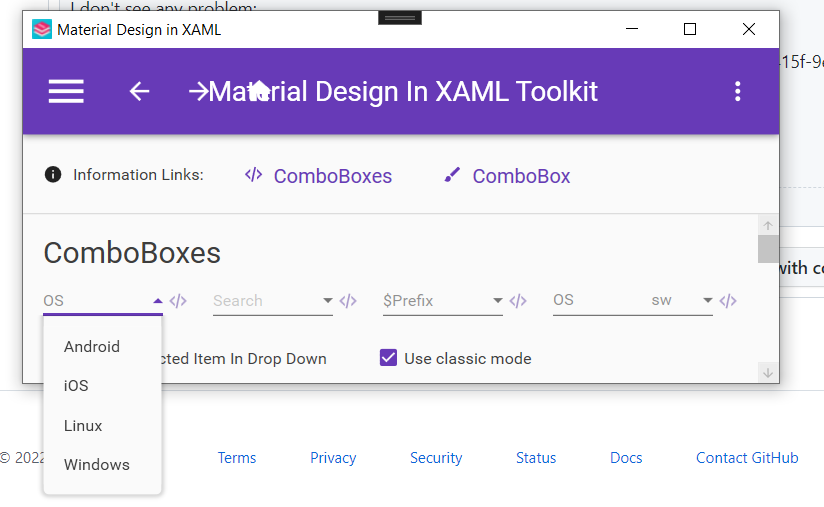Screen dimensions: 824x507
Task: Expand the $Prefix combobox
Action: pyautogui.click(x=497, y=301)
